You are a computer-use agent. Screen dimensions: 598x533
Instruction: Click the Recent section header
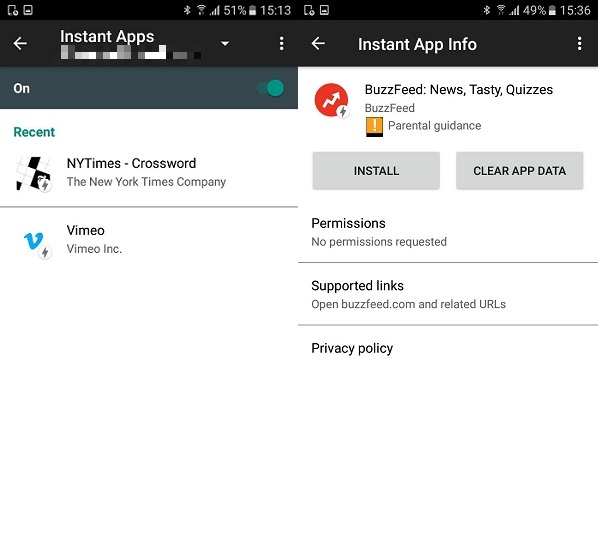coord(34,132)
